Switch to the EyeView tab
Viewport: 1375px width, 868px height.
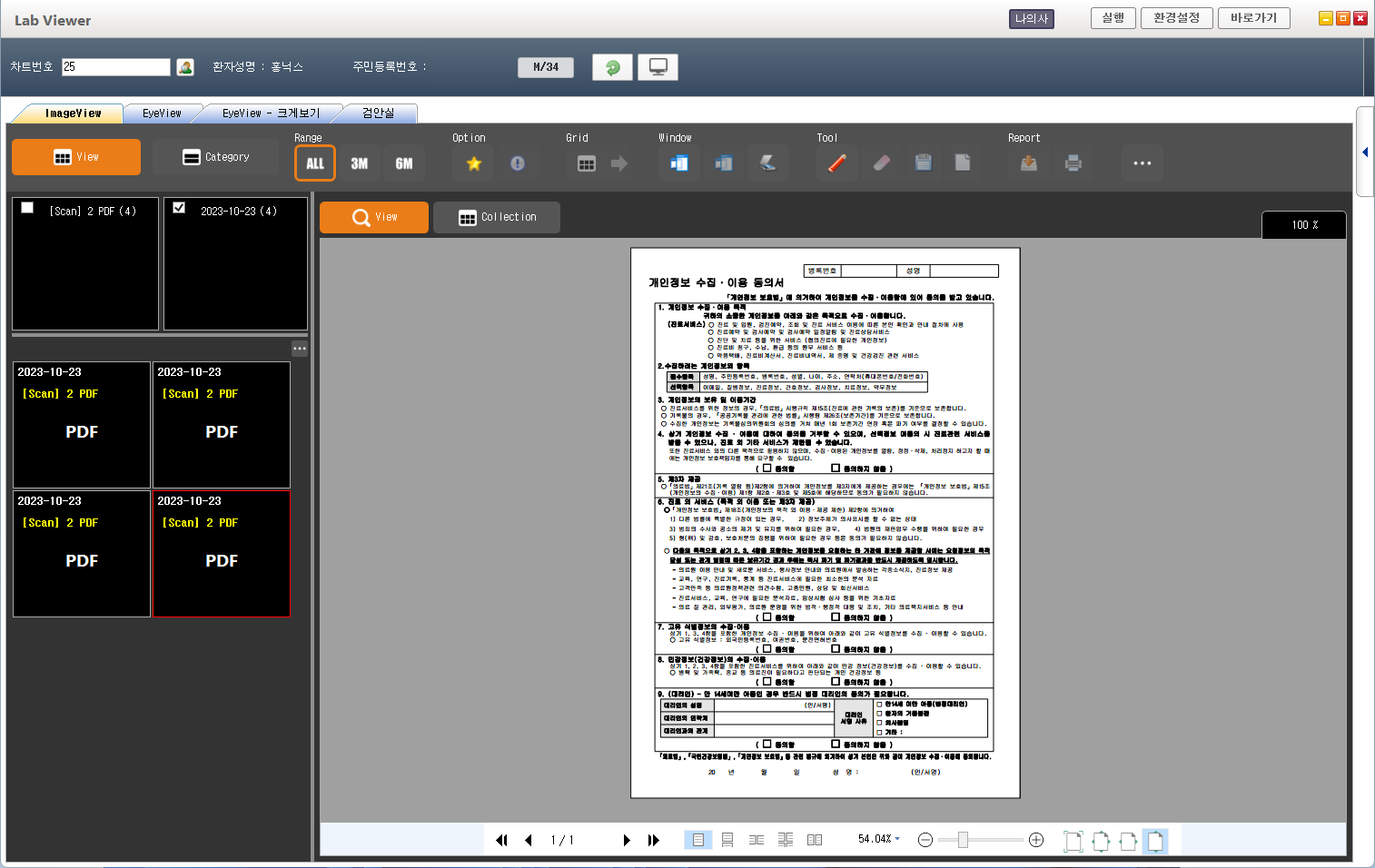point(162,113)
